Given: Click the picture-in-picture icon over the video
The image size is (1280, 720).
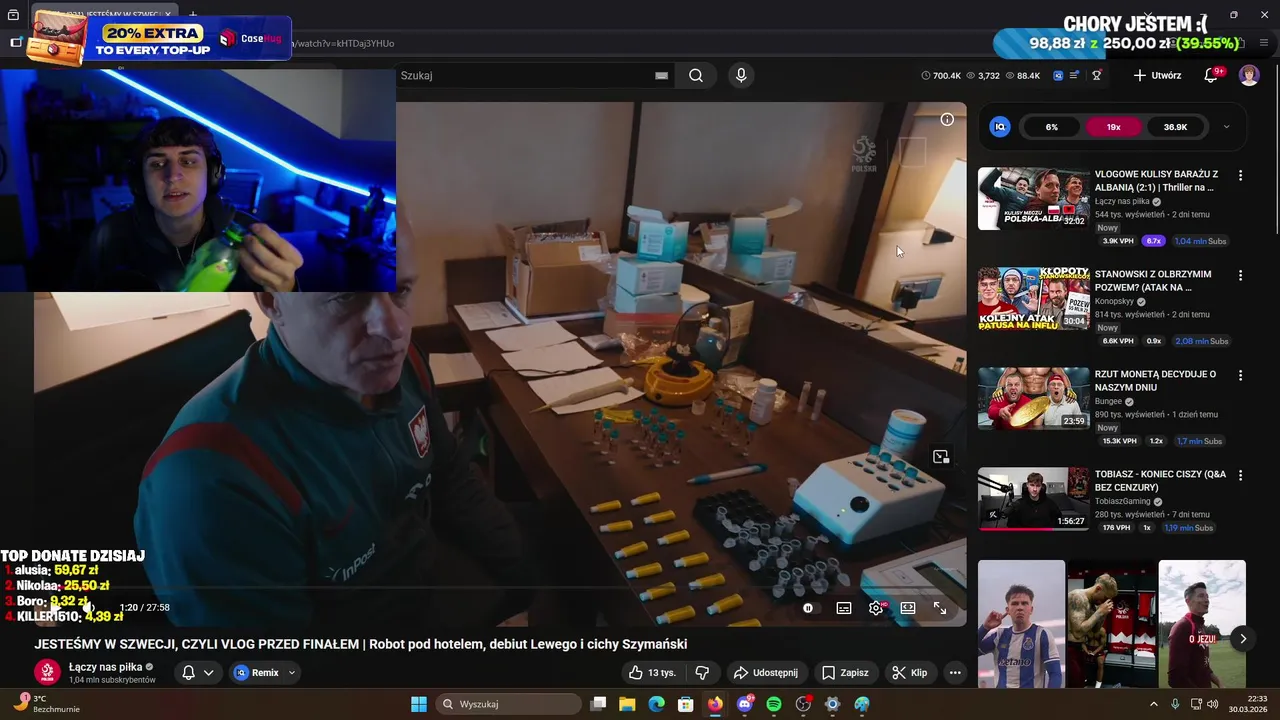Looking at the screenshot, I should tap(941, 457).
